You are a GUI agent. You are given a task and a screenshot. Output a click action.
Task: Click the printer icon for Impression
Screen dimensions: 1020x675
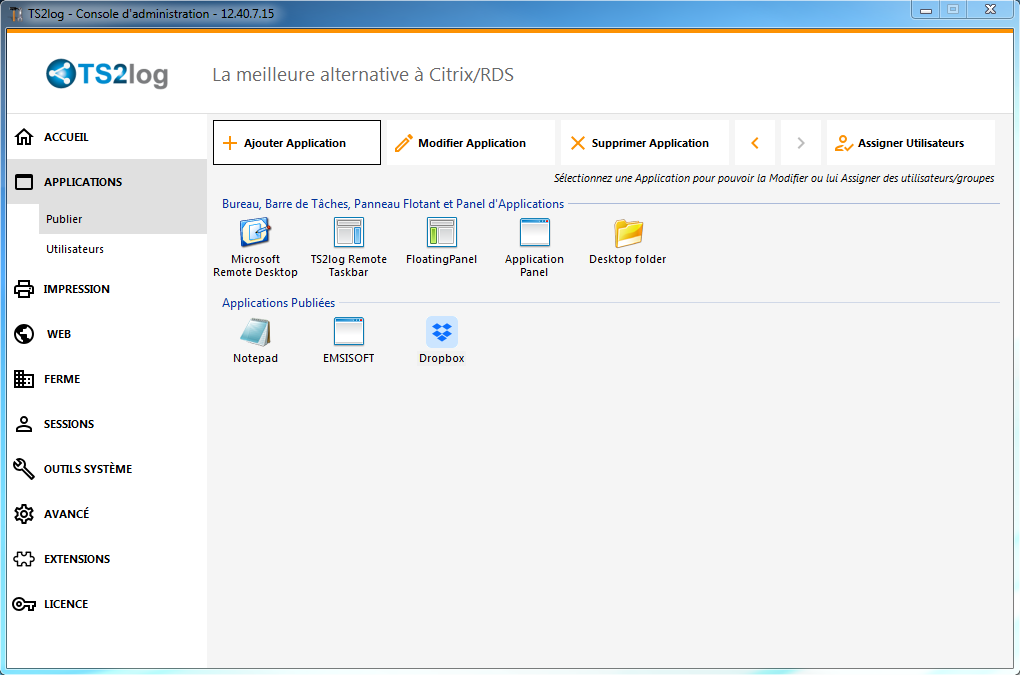24,289
